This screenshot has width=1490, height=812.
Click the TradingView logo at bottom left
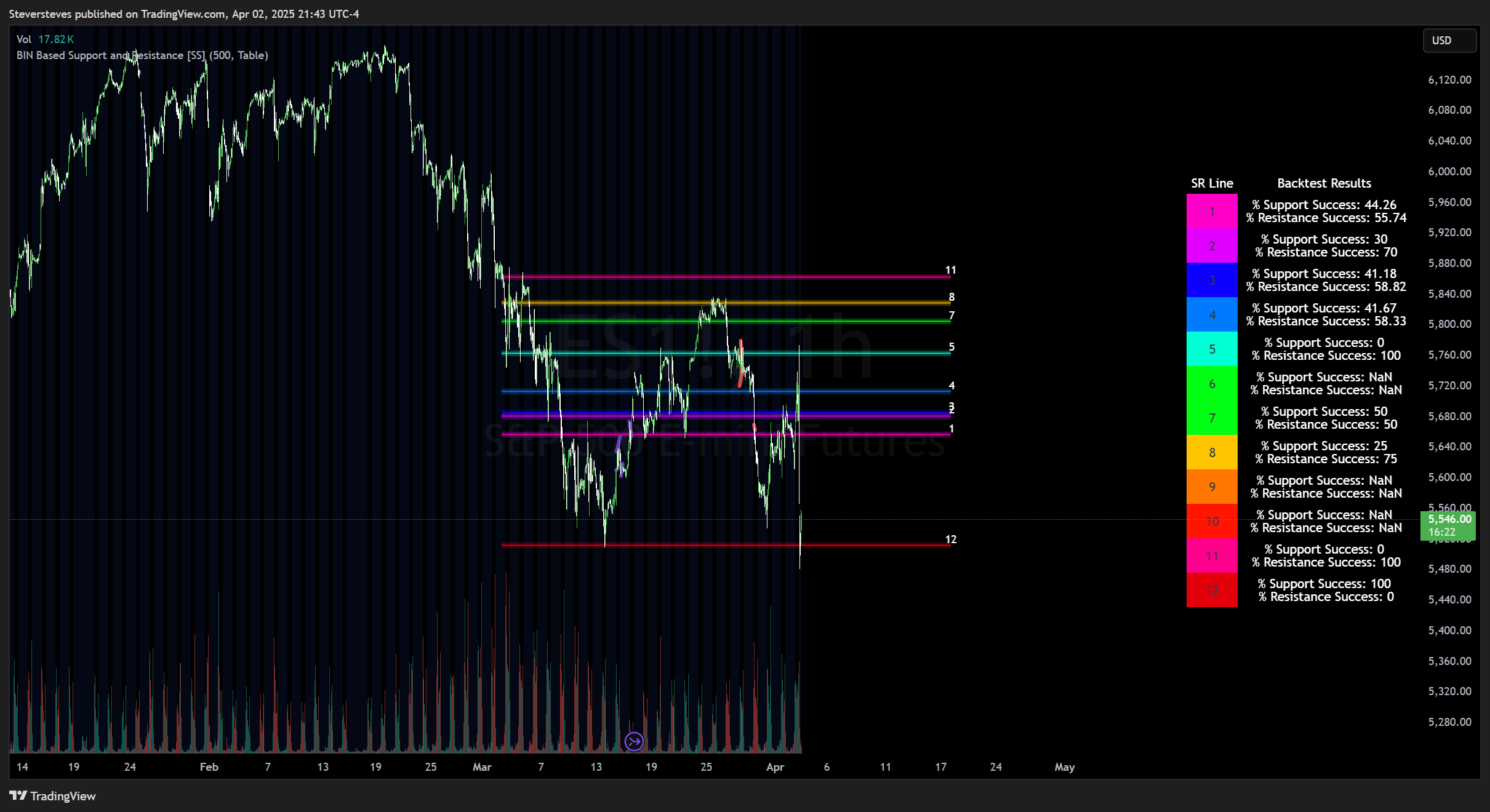click(53, 796)
